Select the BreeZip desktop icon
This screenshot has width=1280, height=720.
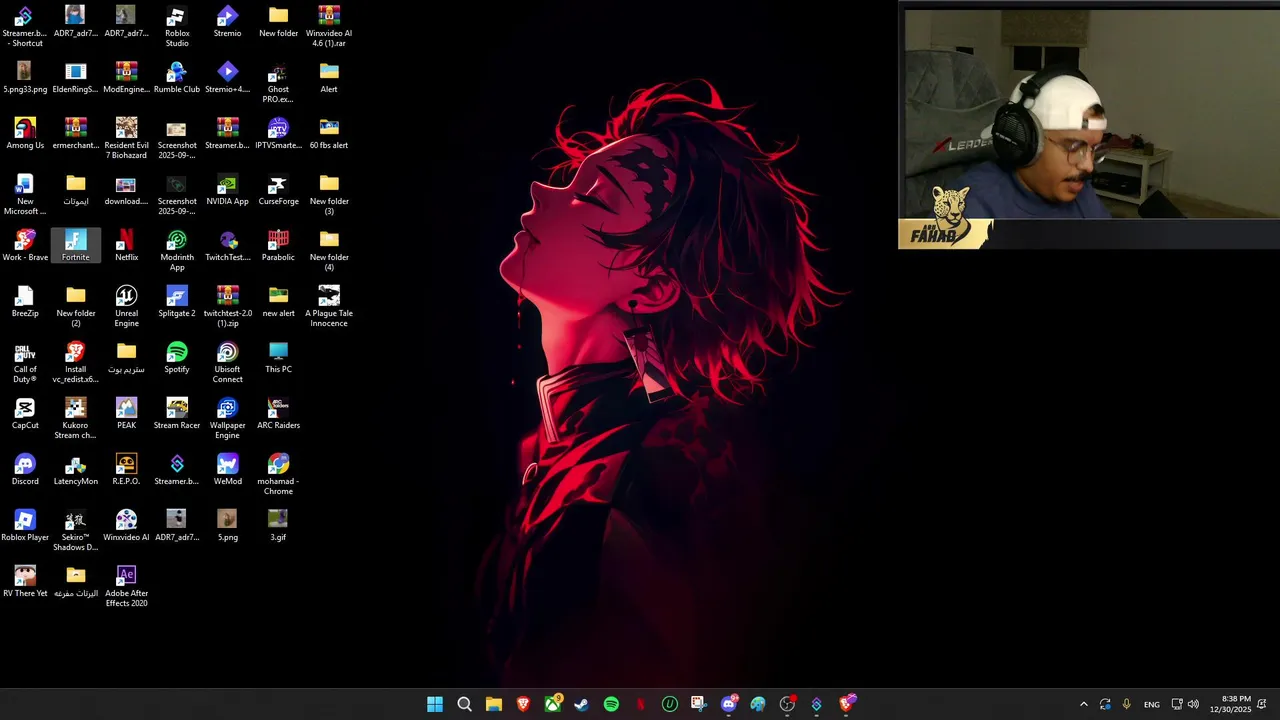pos(25,302)
